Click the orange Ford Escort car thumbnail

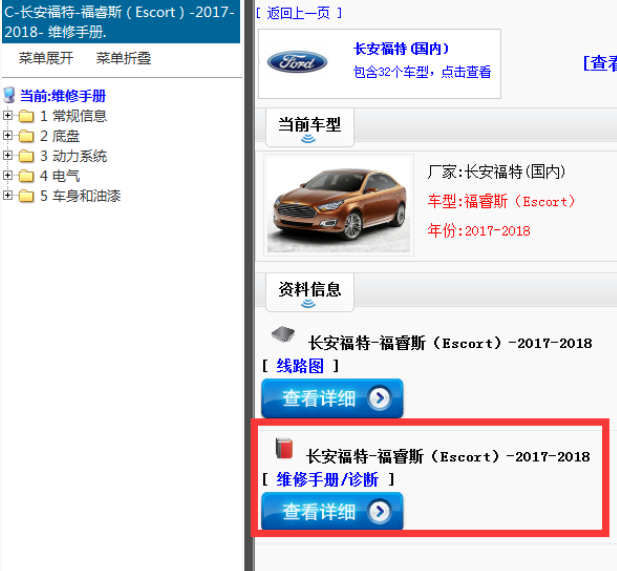338,205
